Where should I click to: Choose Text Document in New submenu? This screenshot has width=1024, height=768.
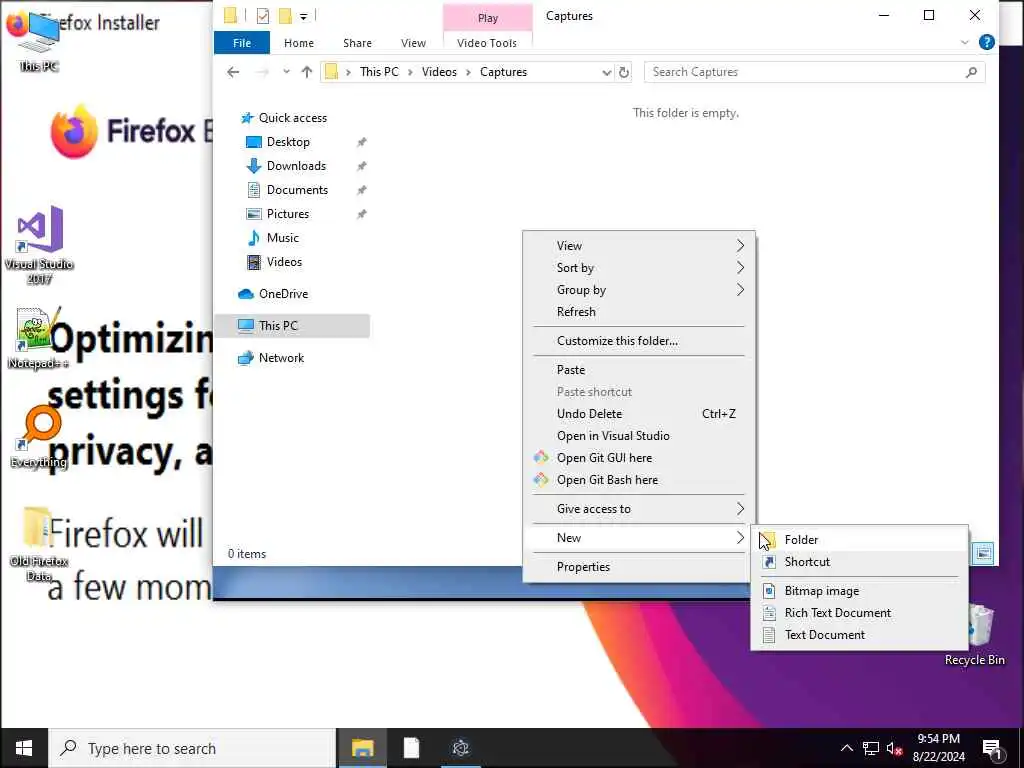(859, 635)
